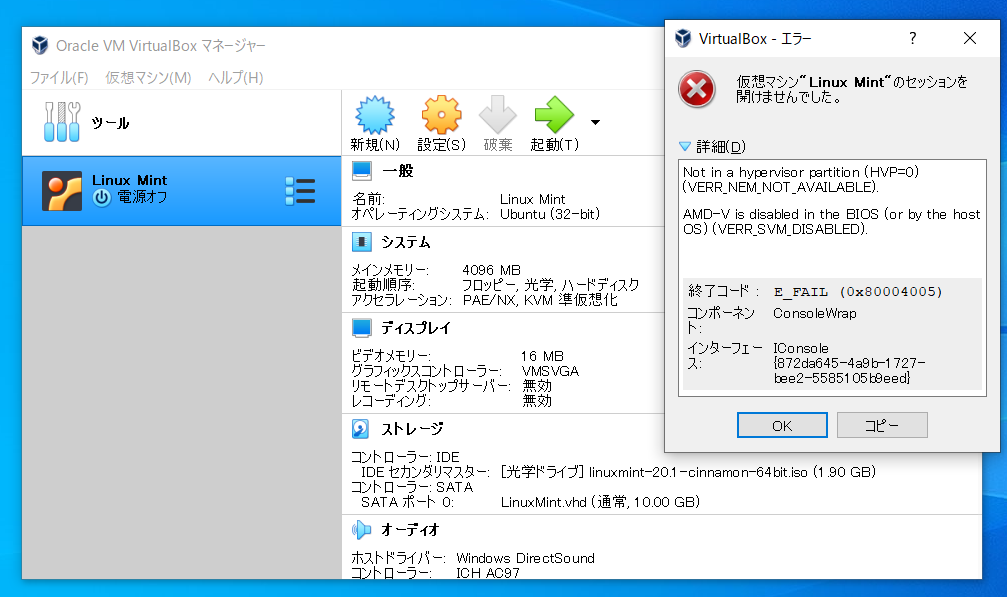Viewport: 1007px width, 597px height.
Task: Start the VM with green 起動 arrow
Action: click(x=554, y=115)
